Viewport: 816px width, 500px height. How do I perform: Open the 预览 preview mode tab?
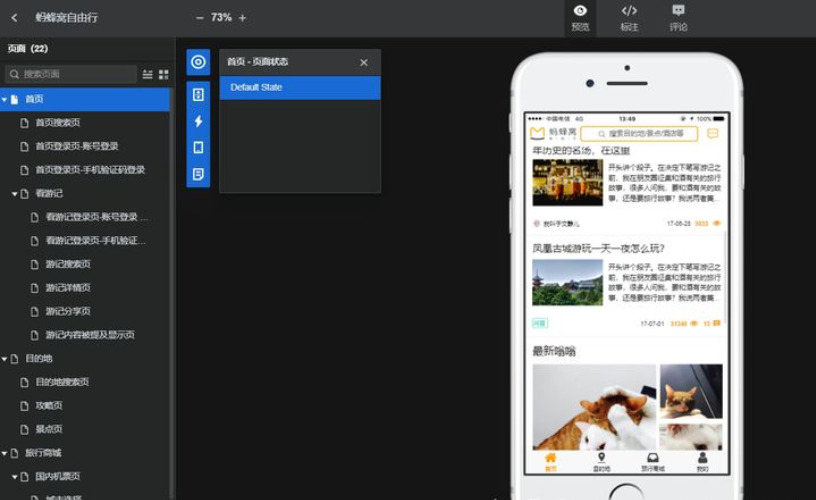(580, 18)
